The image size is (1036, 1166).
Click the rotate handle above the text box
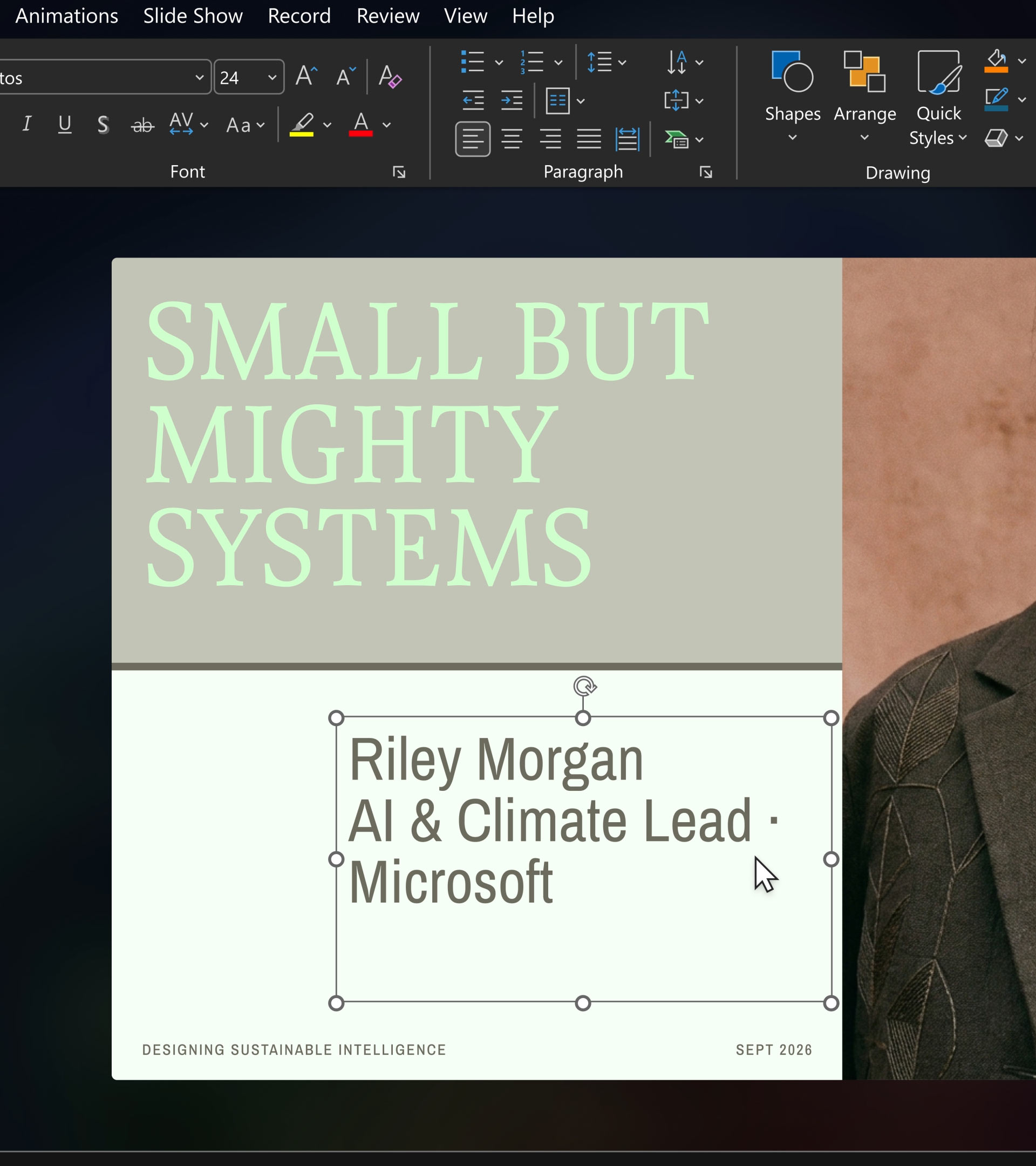[584, 686]
